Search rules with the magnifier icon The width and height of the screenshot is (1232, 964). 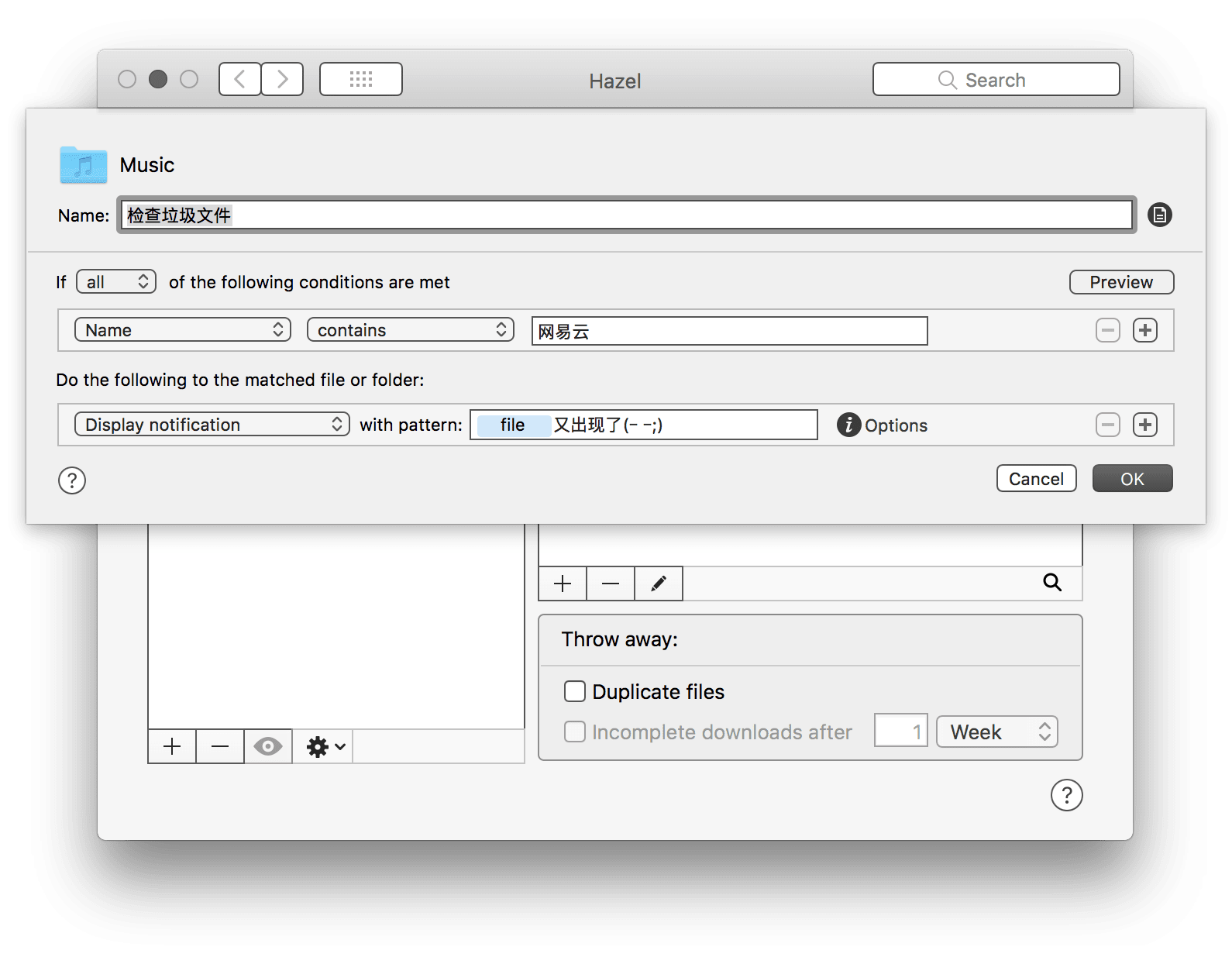point(1051,583)
